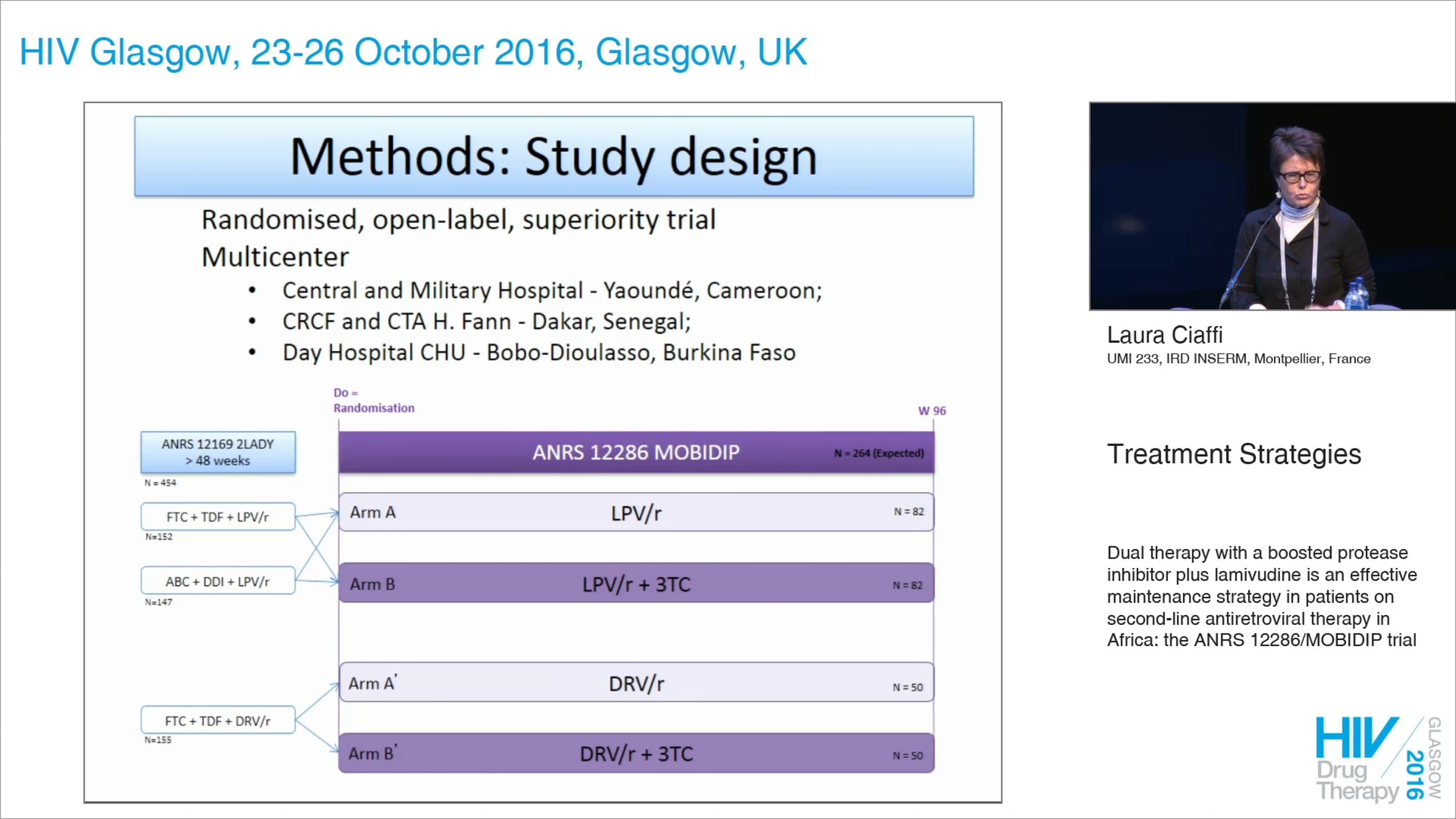Click the talk title beginning 'Dual therapy with a boosted protease'
Image resolution: width=1456 pixels, height=819 pixels.
1262,596
